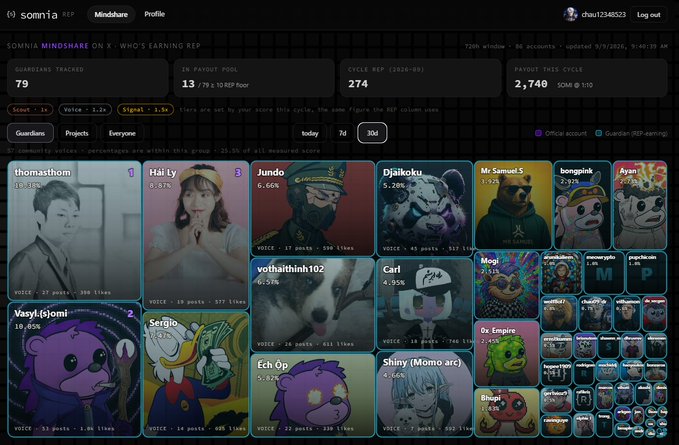The image size is (679, 445).
Task: Open the vothaithinh102 dog card
Action: [313, 304]
